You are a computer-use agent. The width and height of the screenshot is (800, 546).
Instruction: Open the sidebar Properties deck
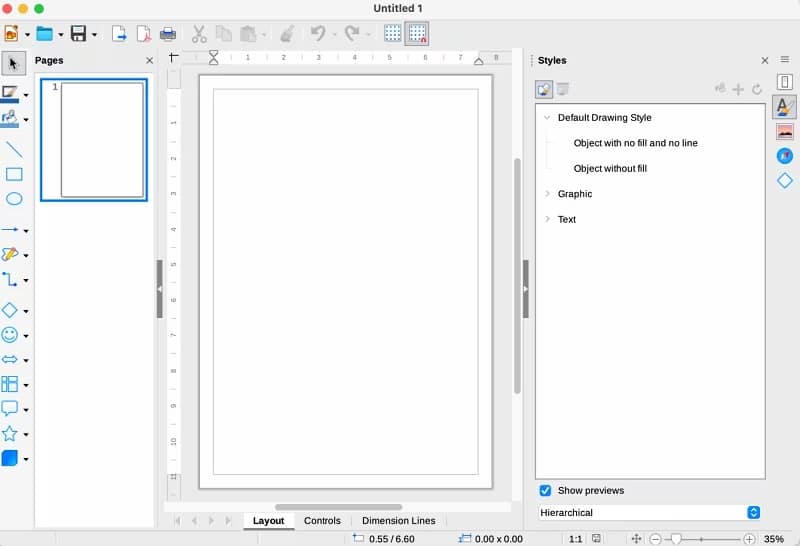click(x=784, y=82)
